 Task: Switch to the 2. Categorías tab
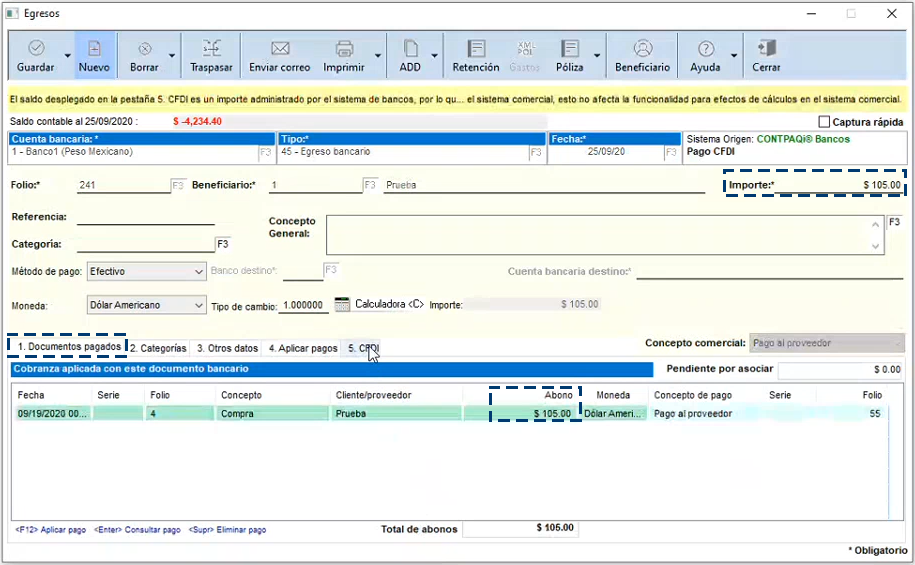(x=159, y=348)
